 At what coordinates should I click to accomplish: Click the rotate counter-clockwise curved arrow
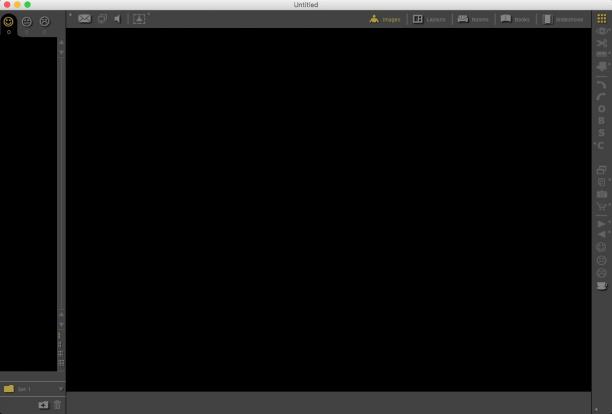tap(601, 97)
